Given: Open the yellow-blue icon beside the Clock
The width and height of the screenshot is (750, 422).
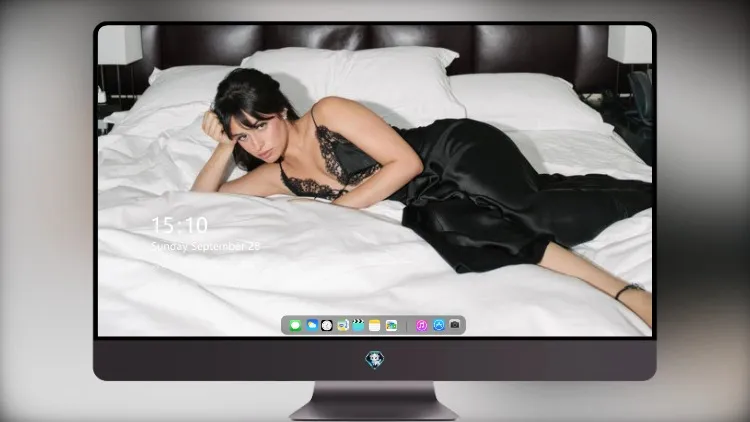Looking at the screenshot, I should tap(342, 325).
